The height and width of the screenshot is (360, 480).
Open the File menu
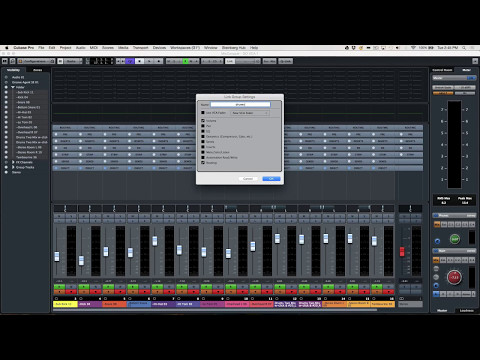[41, 48]
